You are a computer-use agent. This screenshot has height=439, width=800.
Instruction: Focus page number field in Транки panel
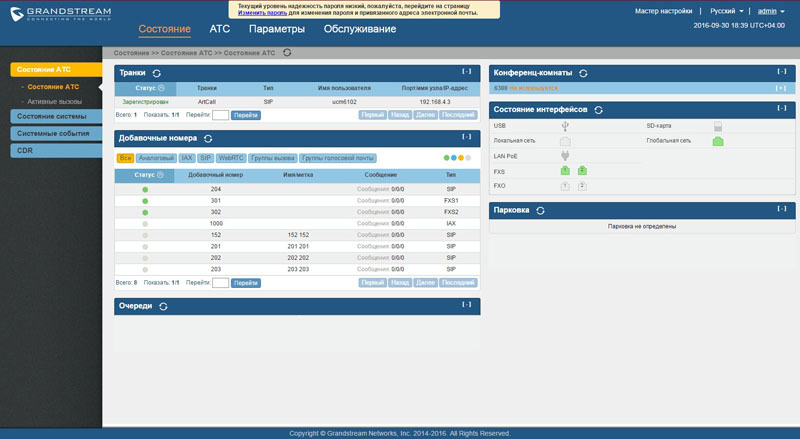220,115
